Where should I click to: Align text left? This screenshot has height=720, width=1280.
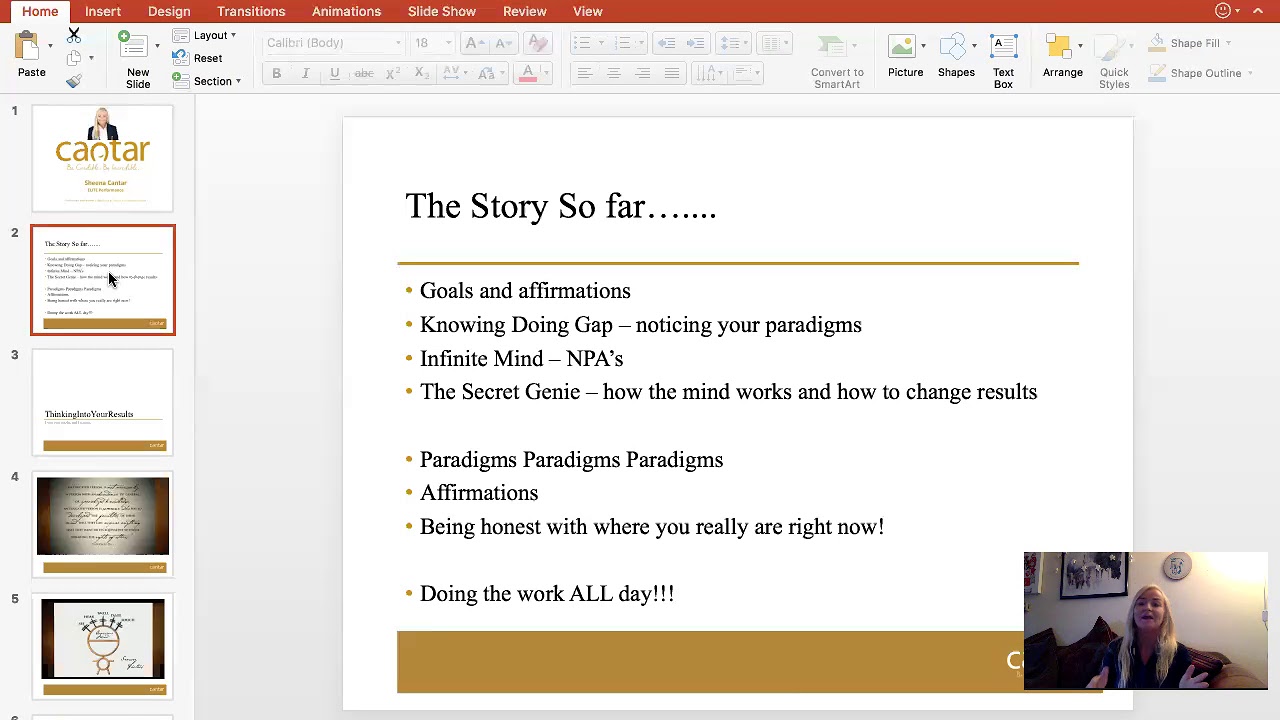click(585, 73)
